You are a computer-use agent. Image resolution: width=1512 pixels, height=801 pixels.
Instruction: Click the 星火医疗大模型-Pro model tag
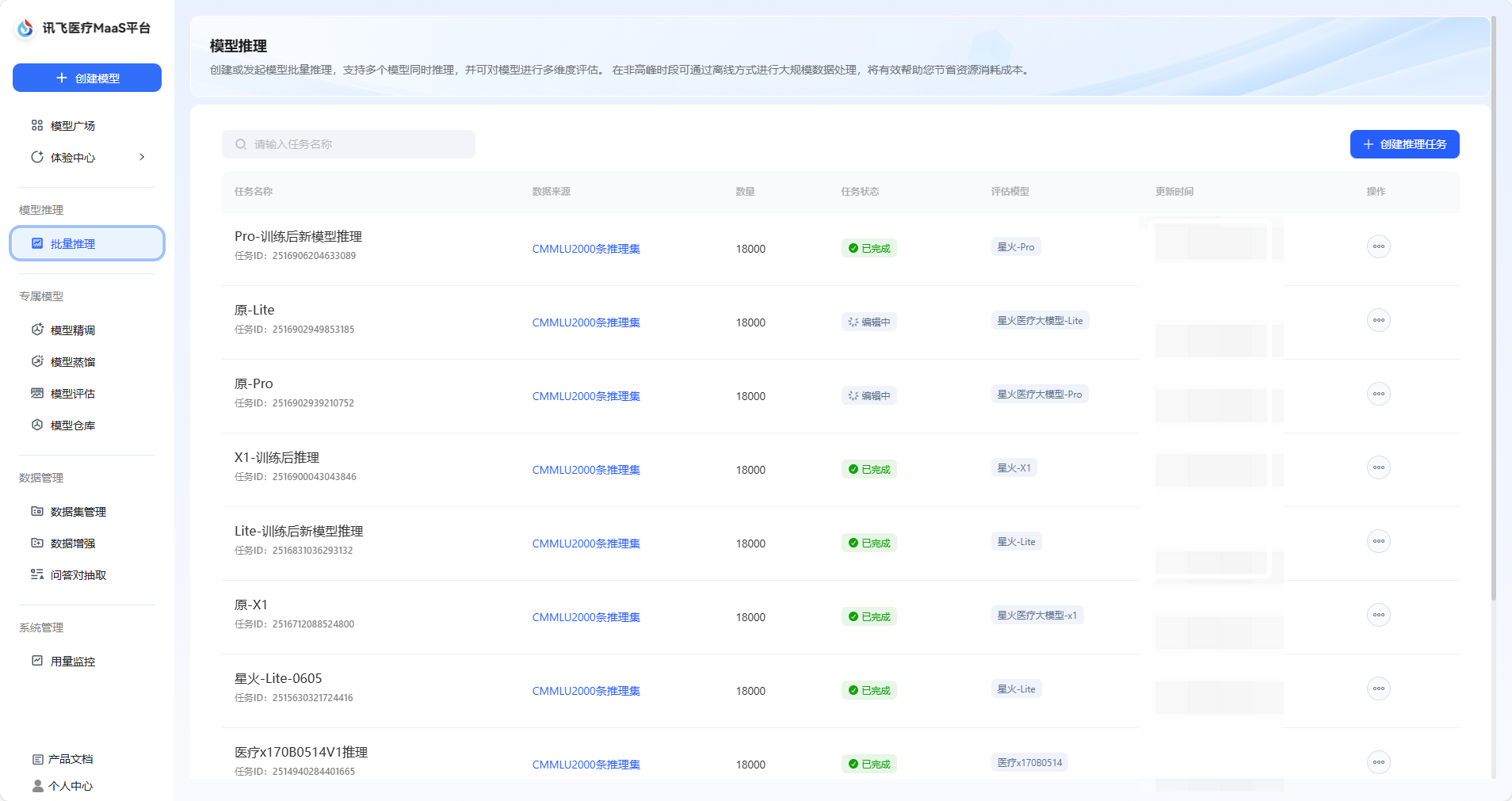point(1040,395)
